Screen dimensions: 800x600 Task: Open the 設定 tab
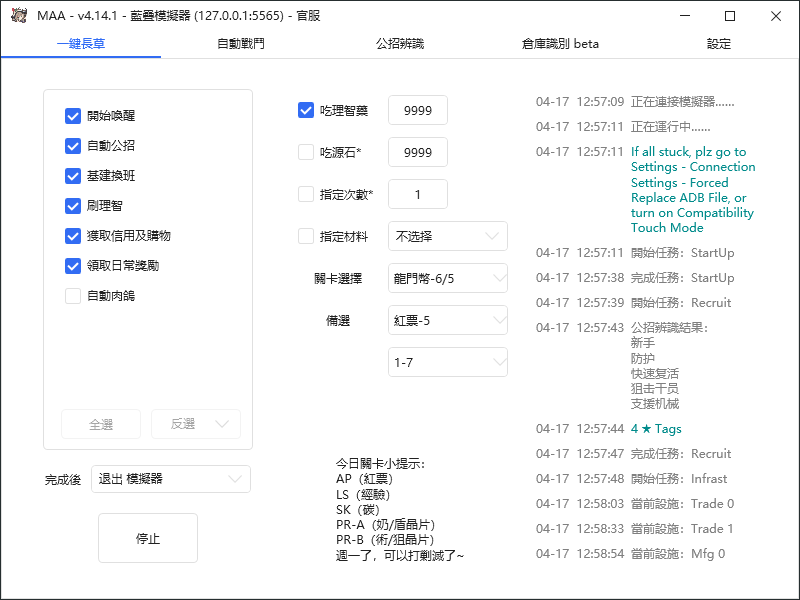coord(719,44)
